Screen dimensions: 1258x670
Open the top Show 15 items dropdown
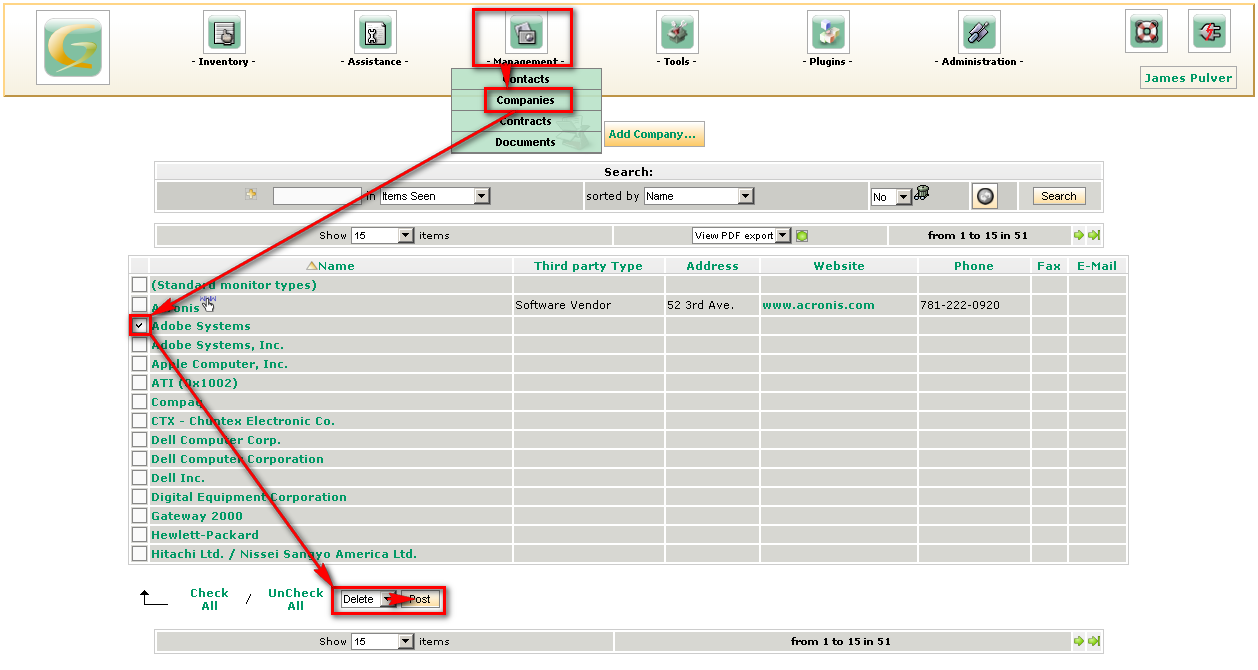pyautogui.click(x=382, y=236)
